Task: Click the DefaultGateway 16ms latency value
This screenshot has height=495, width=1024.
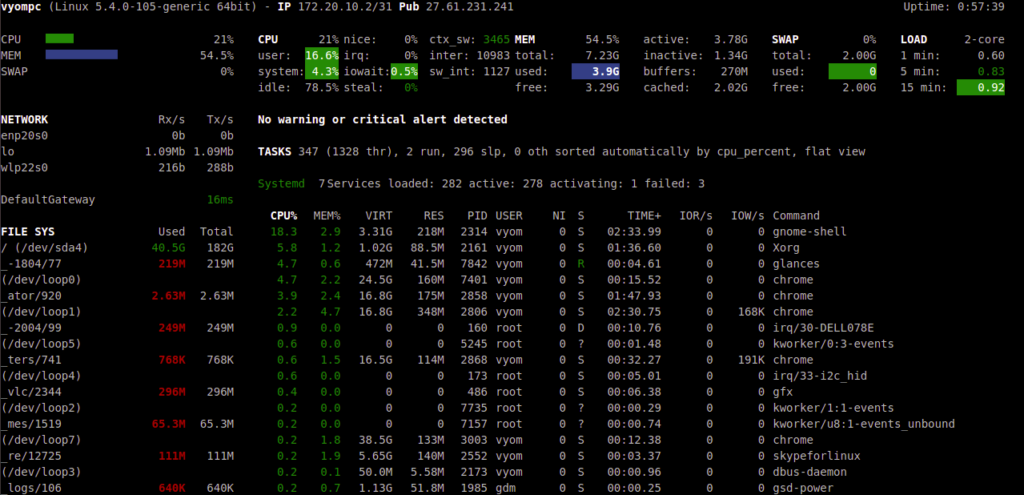Action: pos(220,200)
